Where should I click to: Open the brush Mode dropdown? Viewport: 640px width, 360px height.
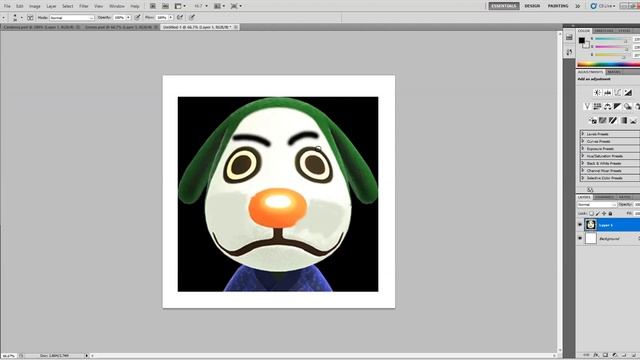(x=72, y=18)
